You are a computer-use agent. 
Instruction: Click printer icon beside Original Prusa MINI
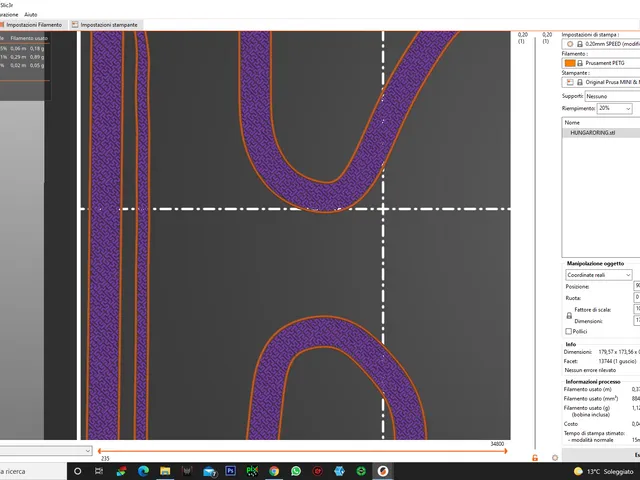point(570,82)
